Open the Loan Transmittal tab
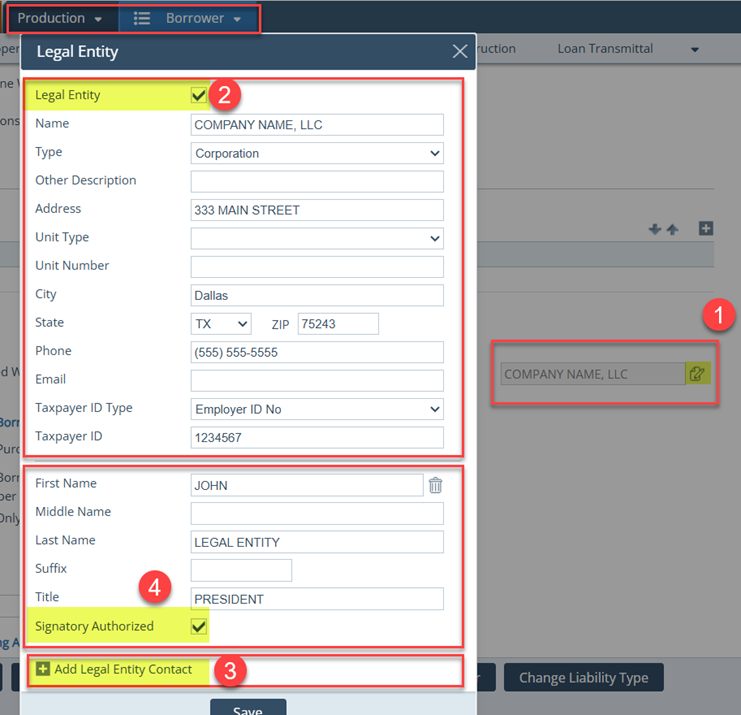 coord(605,48)
